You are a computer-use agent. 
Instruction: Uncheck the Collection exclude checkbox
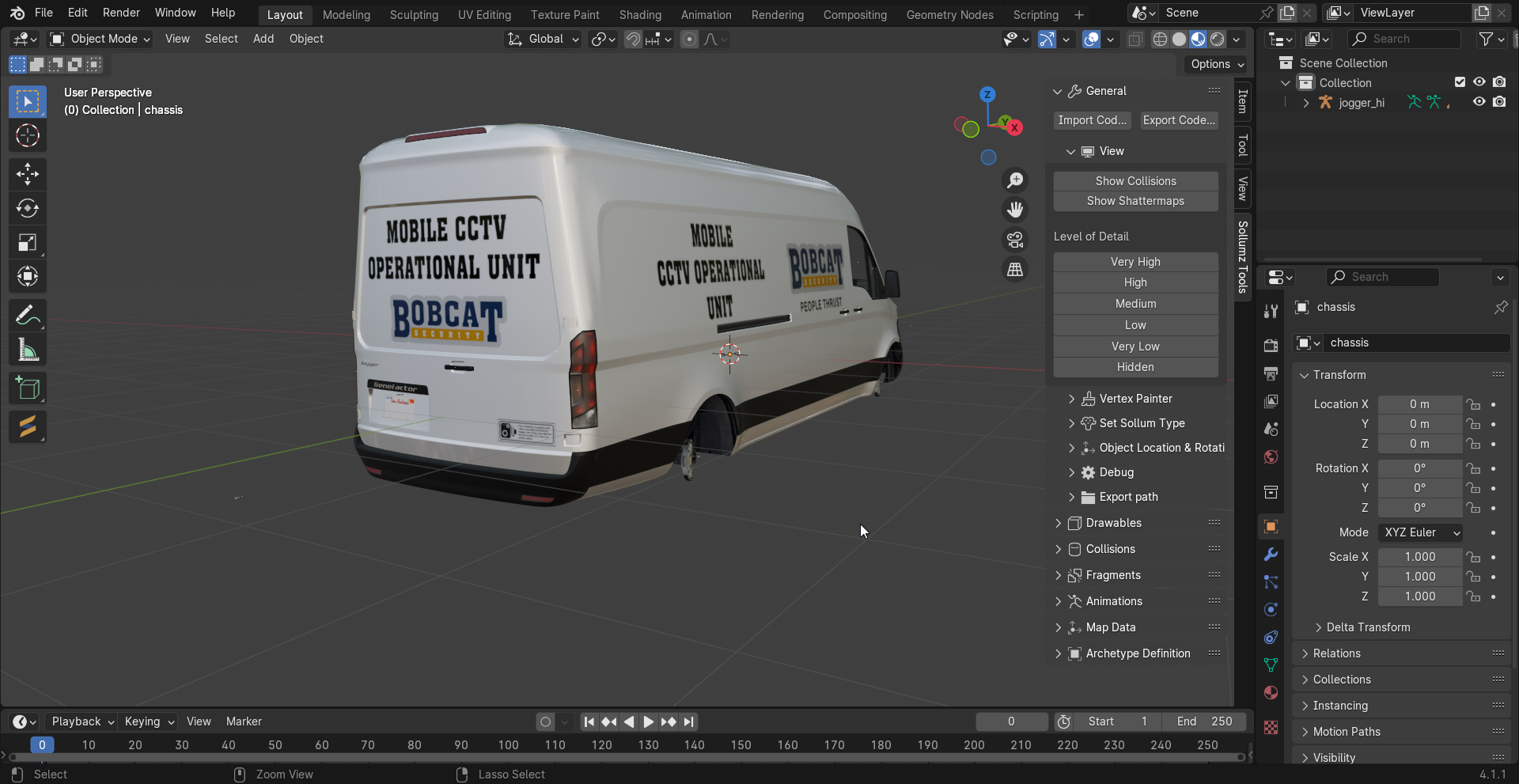click(x=1460, y=82)
